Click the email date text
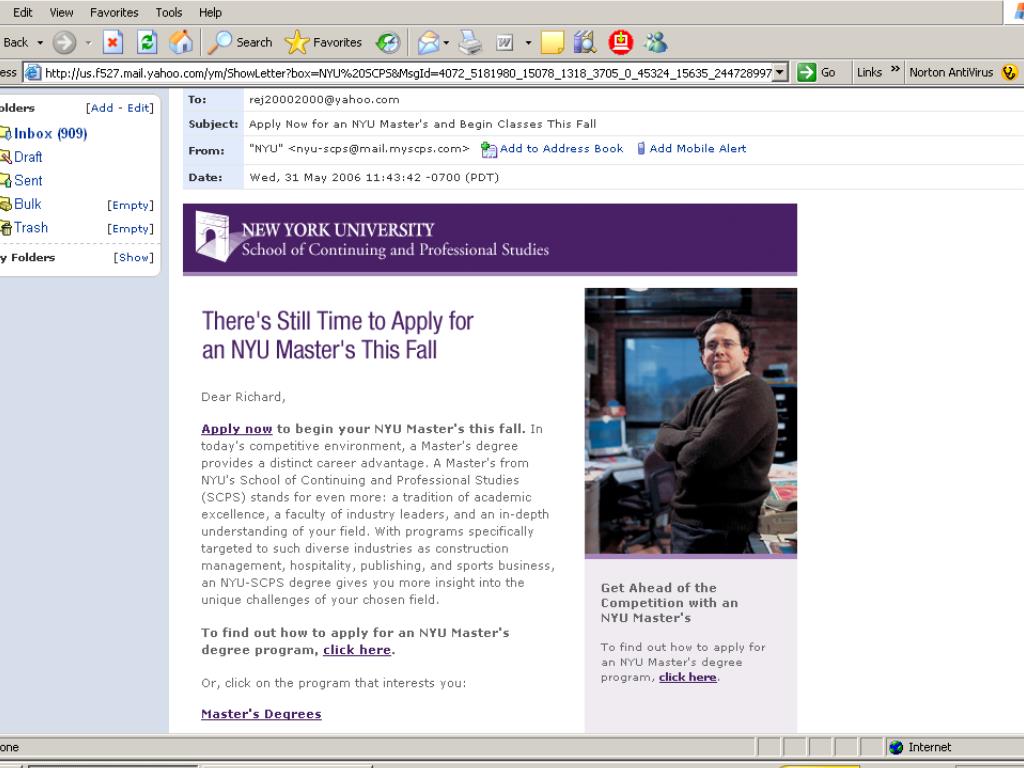This screenshot has height=768, width=1024. 374,178
